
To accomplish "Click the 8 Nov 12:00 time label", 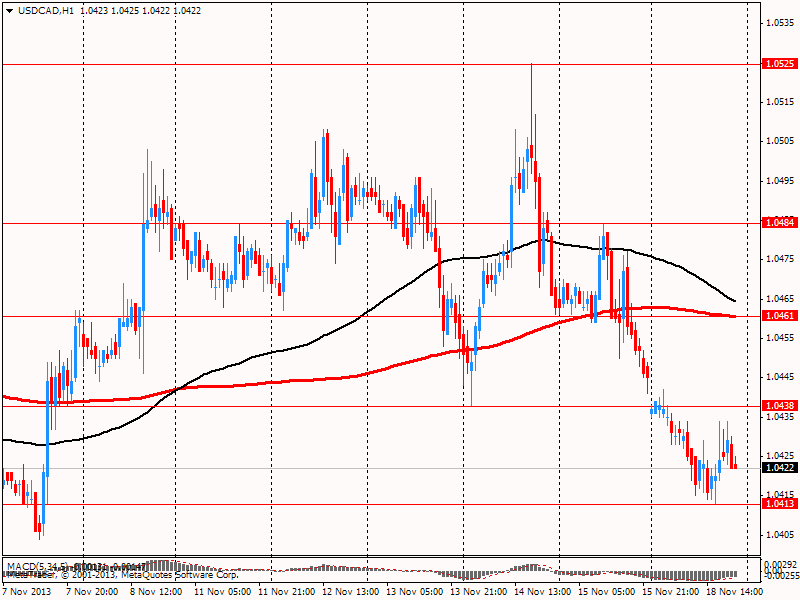I will point(156,591).
